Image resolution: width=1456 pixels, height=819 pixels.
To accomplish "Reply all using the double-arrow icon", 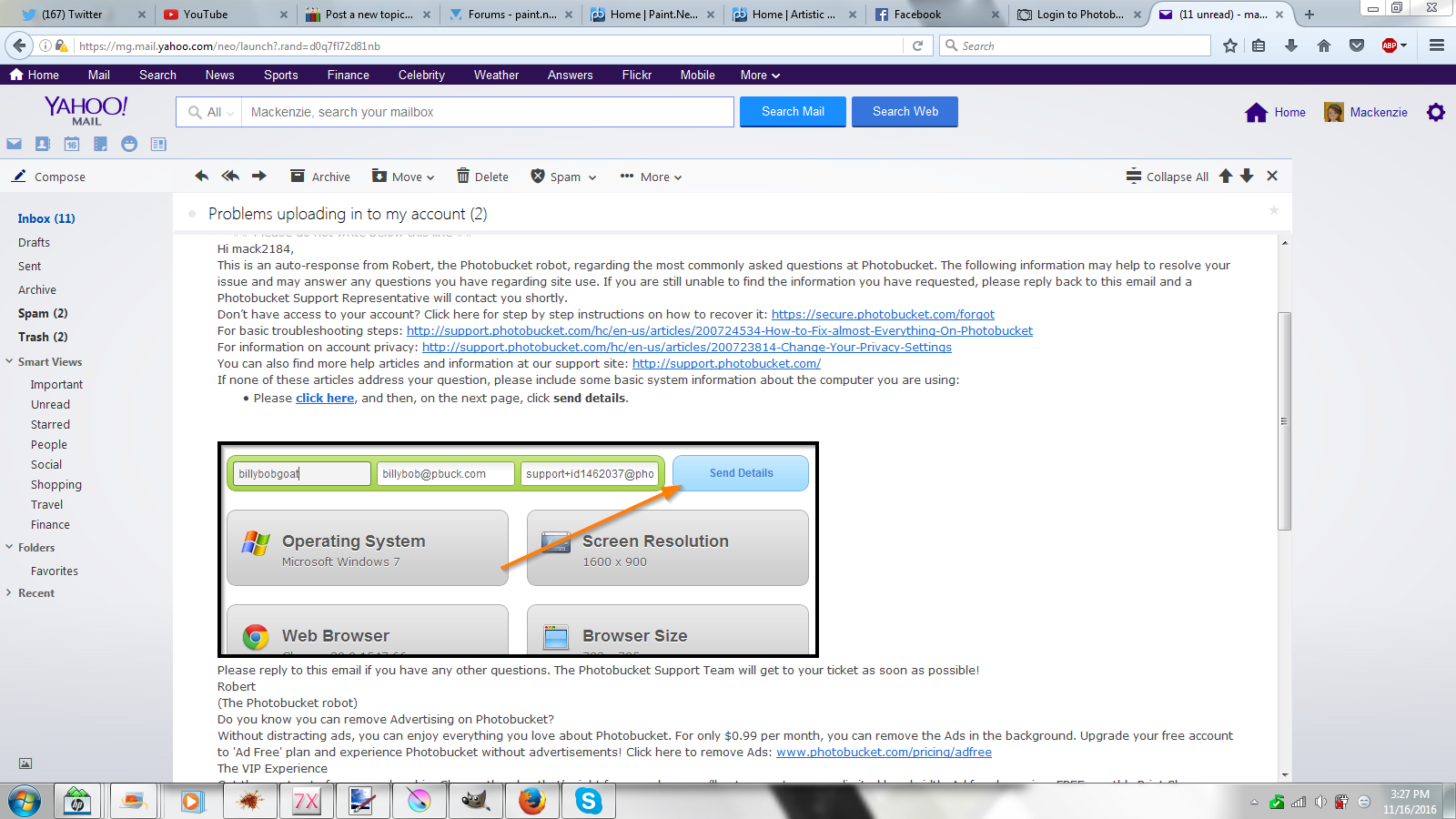I will point(230,176).
